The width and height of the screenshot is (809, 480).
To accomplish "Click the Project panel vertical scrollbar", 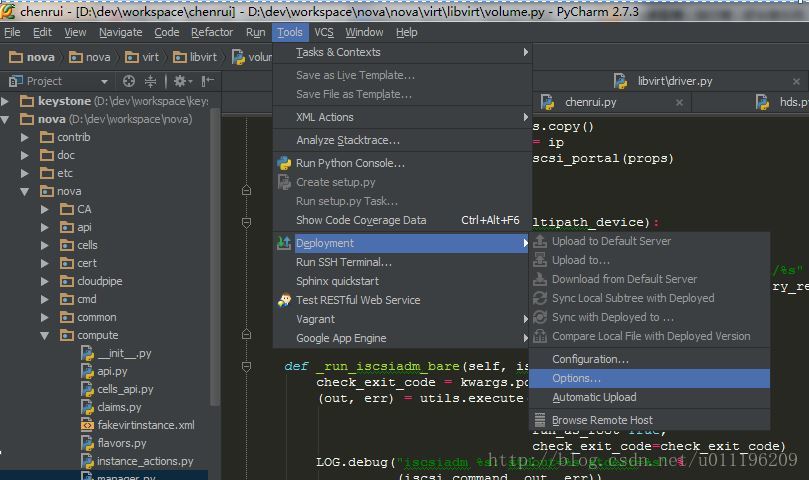I will 215,258.
